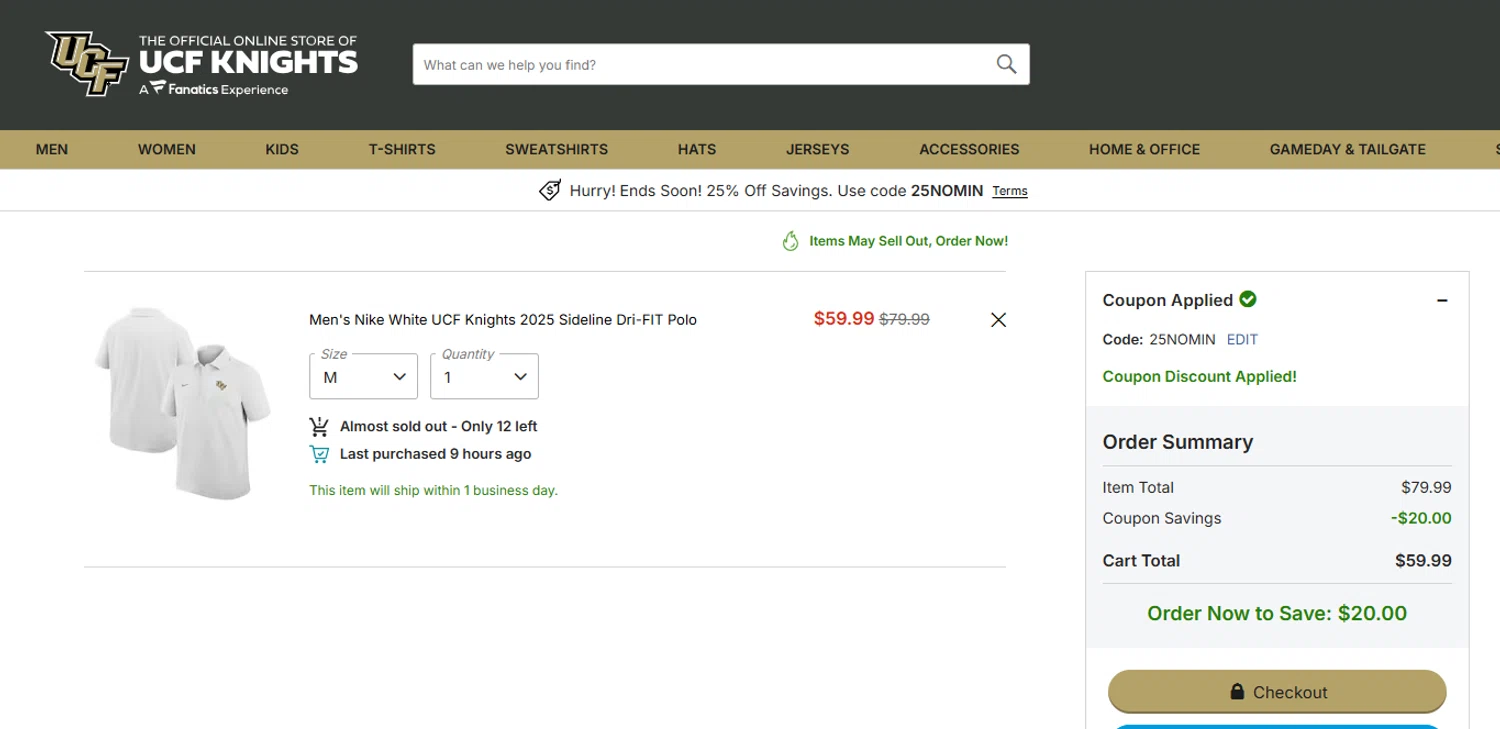Screen dimensions: 1500x729
Task: Open the Sweatshirts menu
Action: tap(556, 149)
